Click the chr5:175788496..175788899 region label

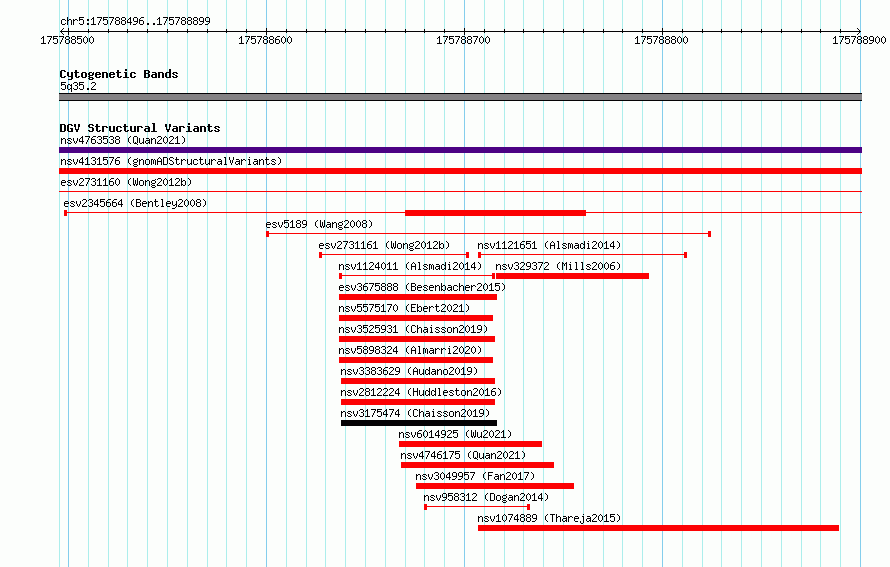click(x=135, y=22)
